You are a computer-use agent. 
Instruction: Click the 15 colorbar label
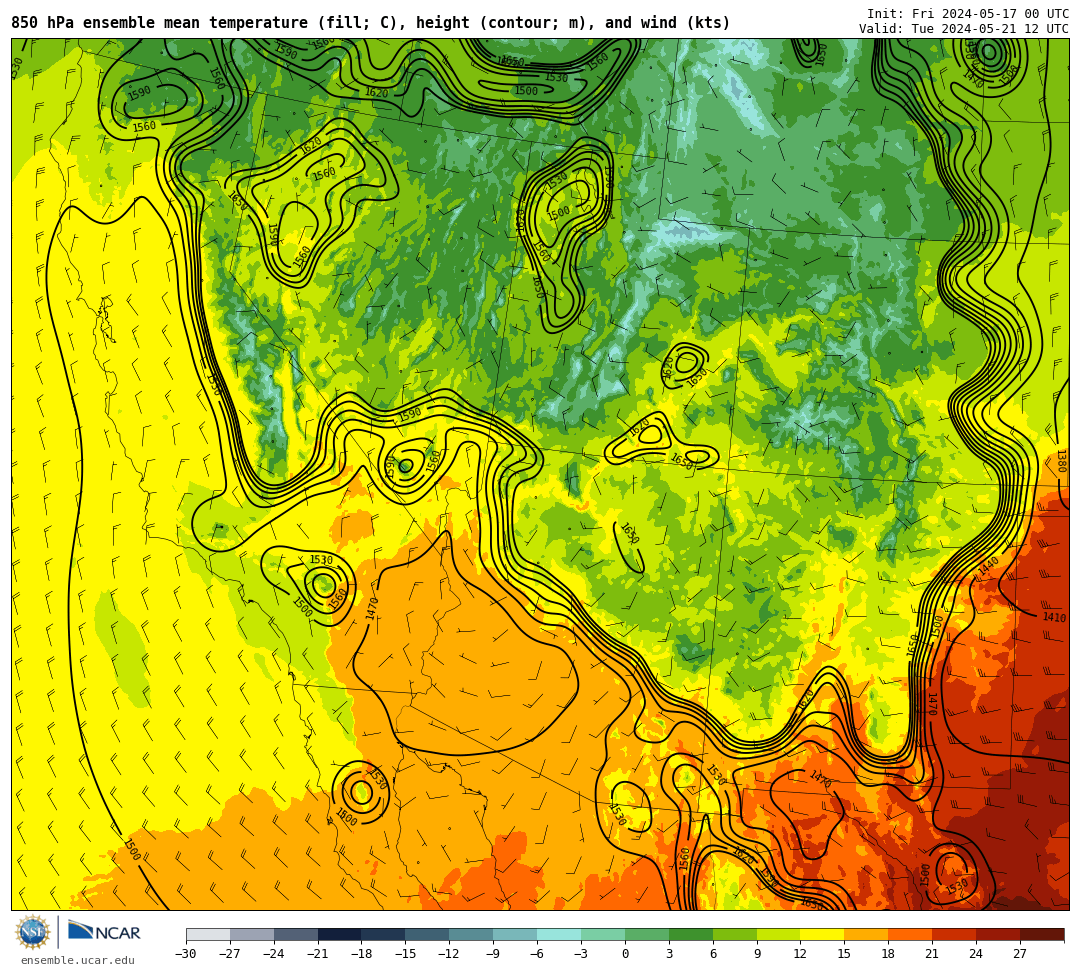click(x=844, y=954)
